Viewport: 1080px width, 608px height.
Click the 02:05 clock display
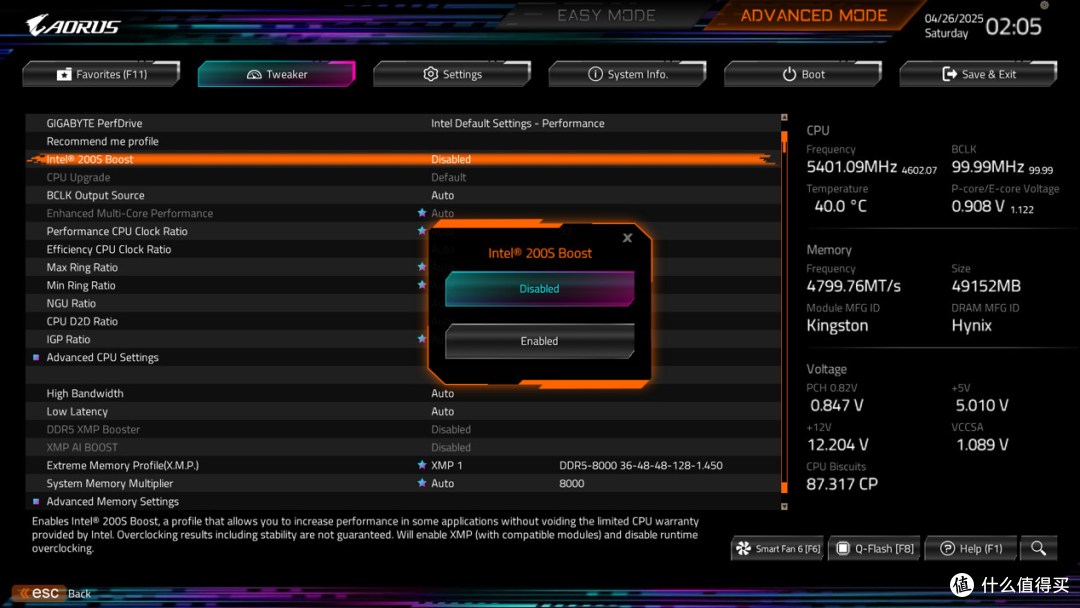pos(1013,27)
